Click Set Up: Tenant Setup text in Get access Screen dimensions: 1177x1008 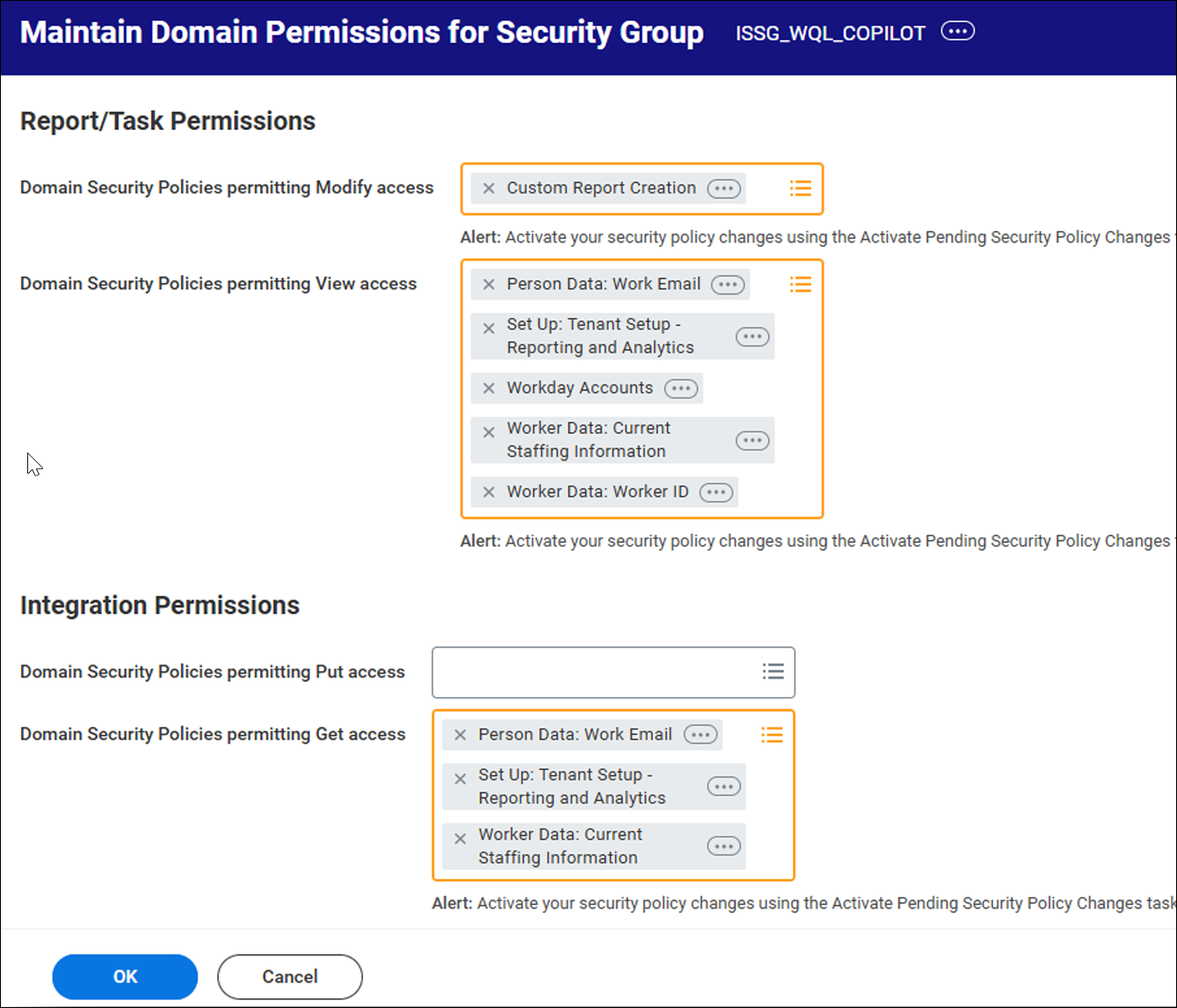[x=572, y=787]
